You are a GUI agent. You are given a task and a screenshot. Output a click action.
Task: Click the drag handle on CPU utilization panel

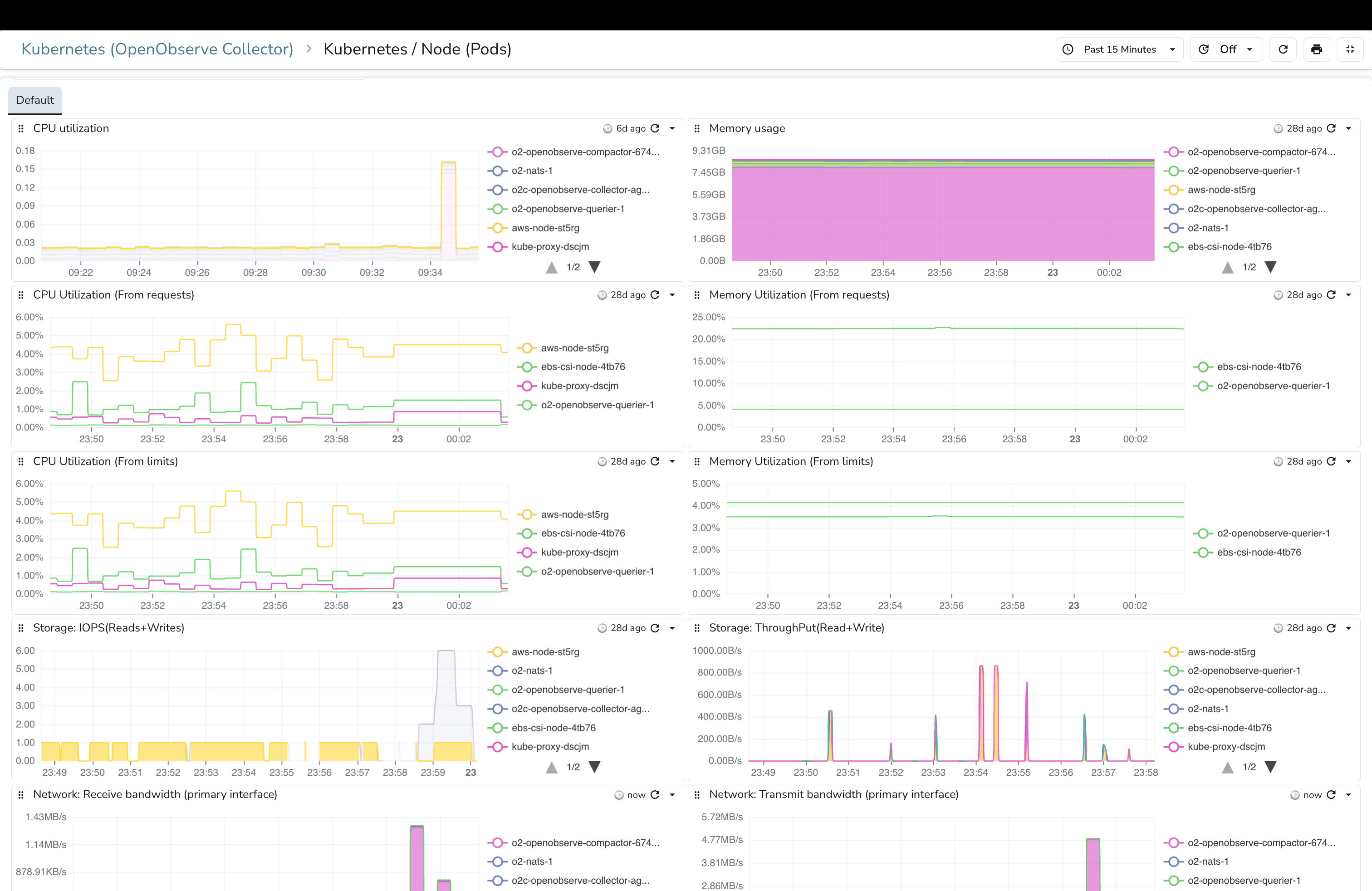pos(21,128)
